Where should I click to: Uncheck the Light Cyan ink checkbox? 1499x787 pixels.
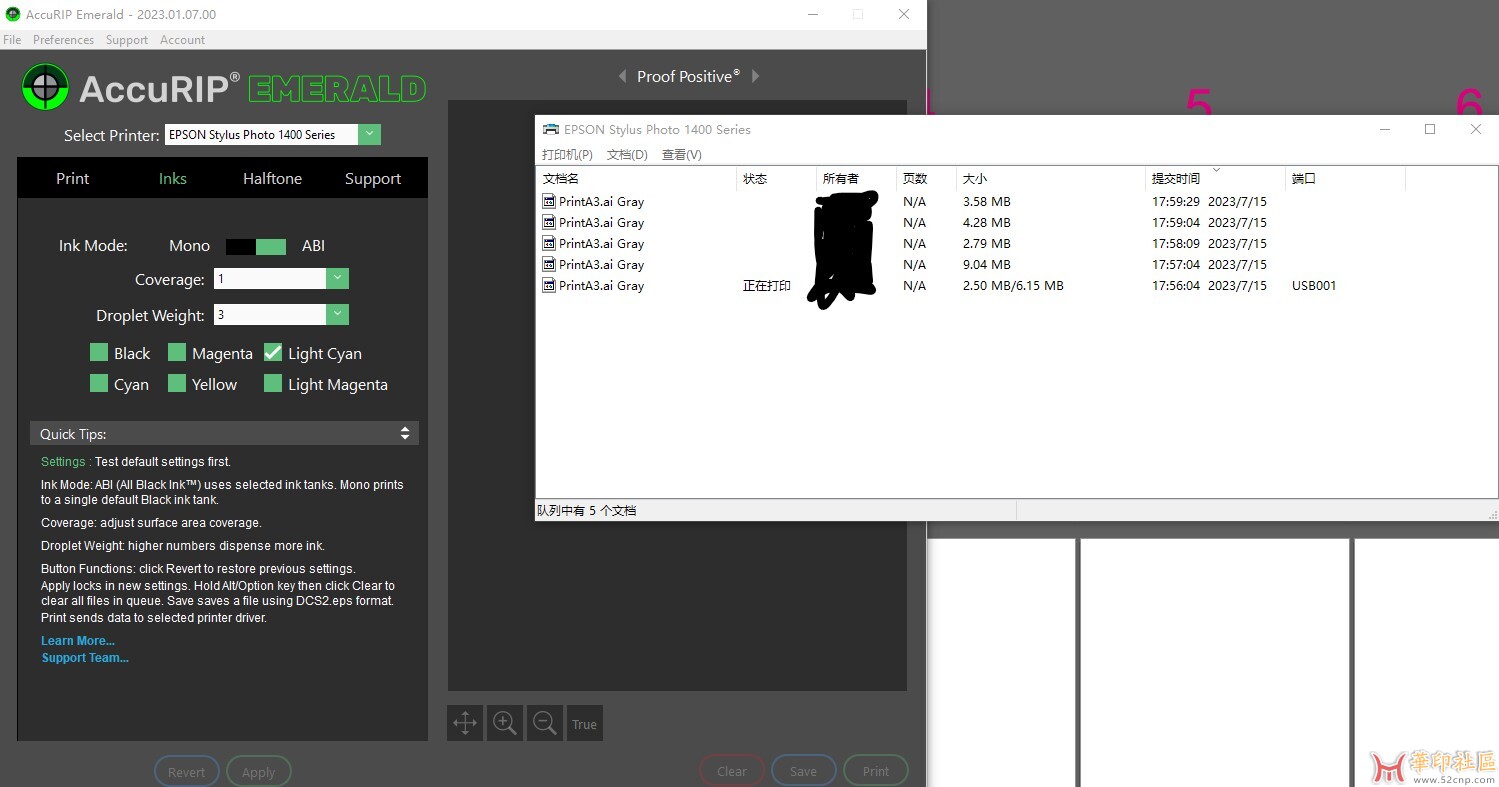273,352
